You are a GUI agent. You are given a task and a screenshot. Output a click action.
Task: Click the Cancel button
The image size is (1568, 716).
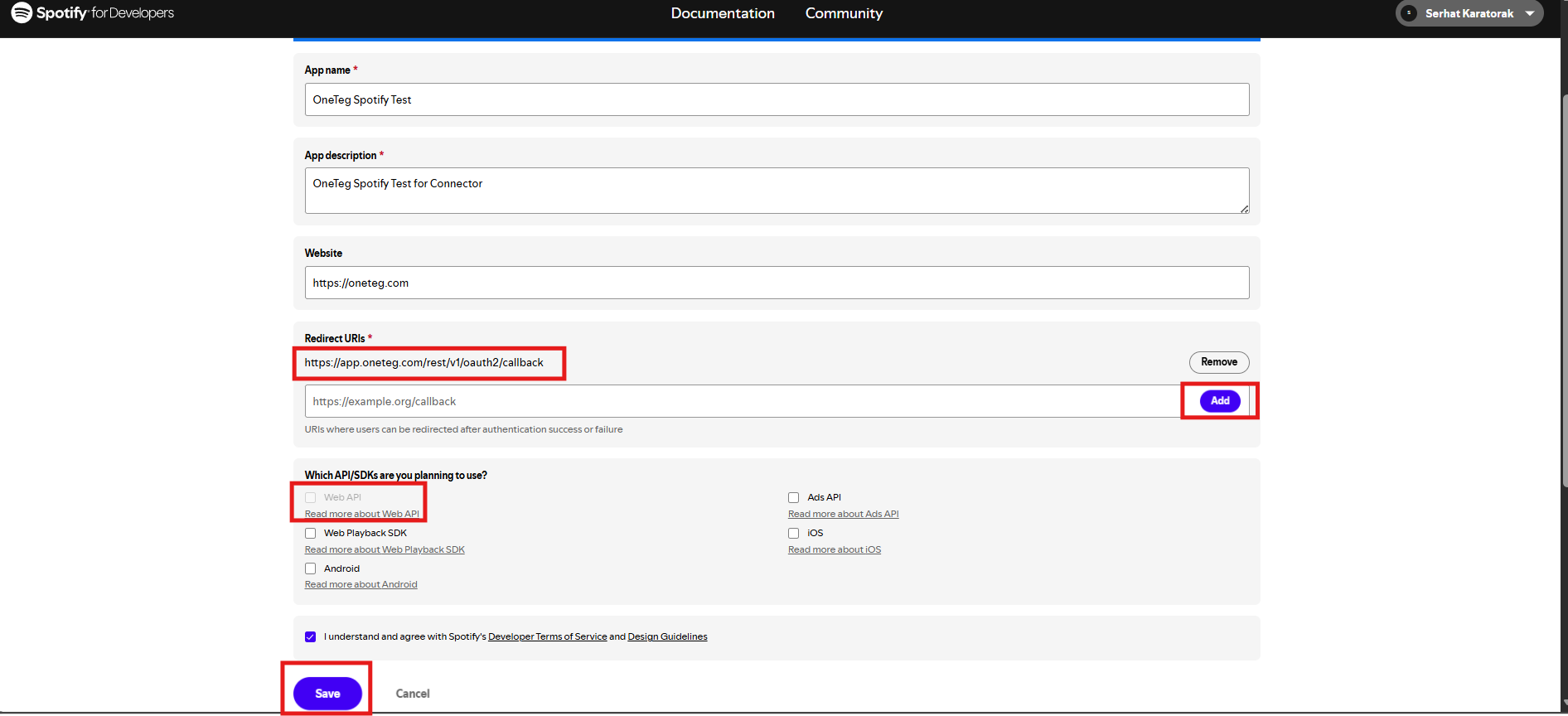pos(413,694)
